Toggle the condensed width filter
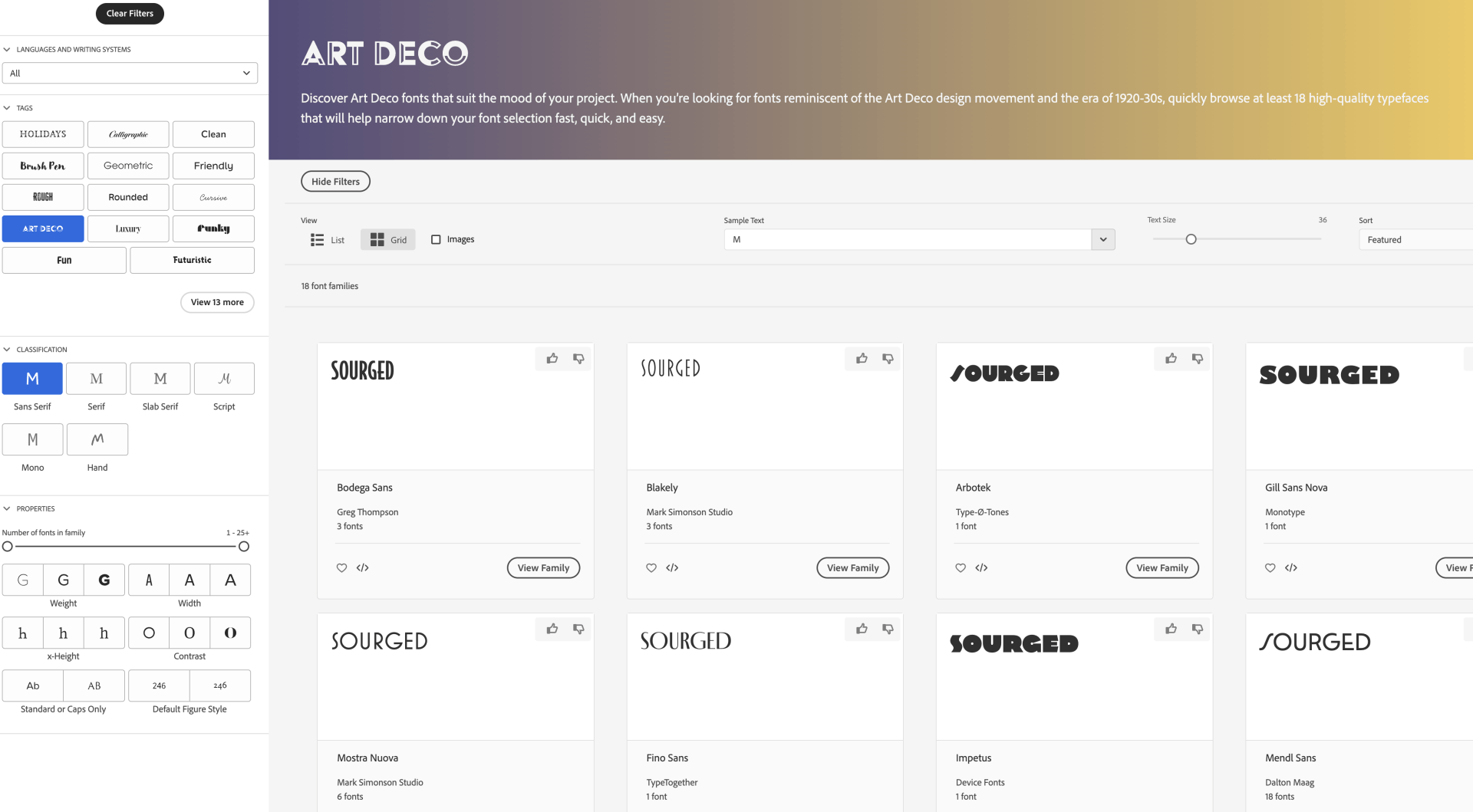The height and width of the screenshot is (812, 1473). [149, 580]
